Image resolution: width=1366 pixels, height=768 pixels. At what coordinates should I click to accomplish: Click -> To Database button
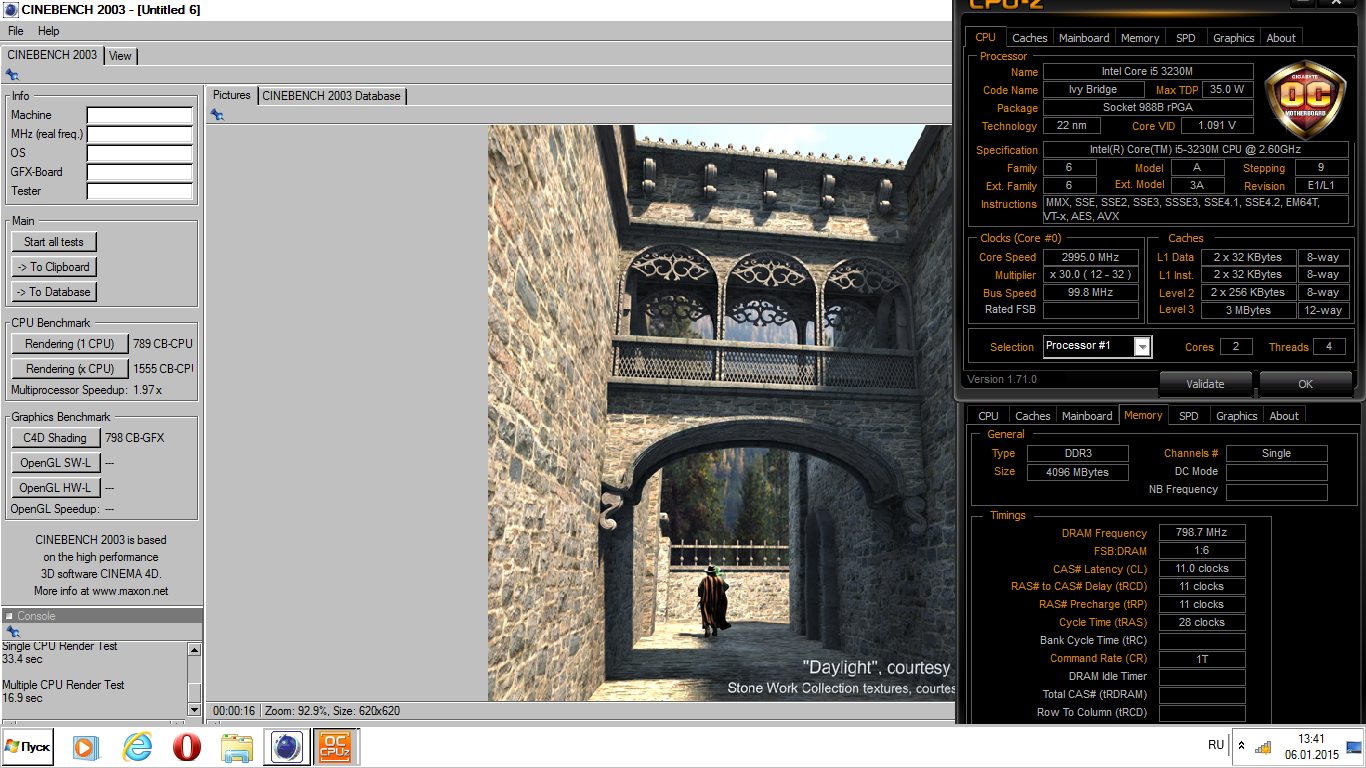(54, 292)
